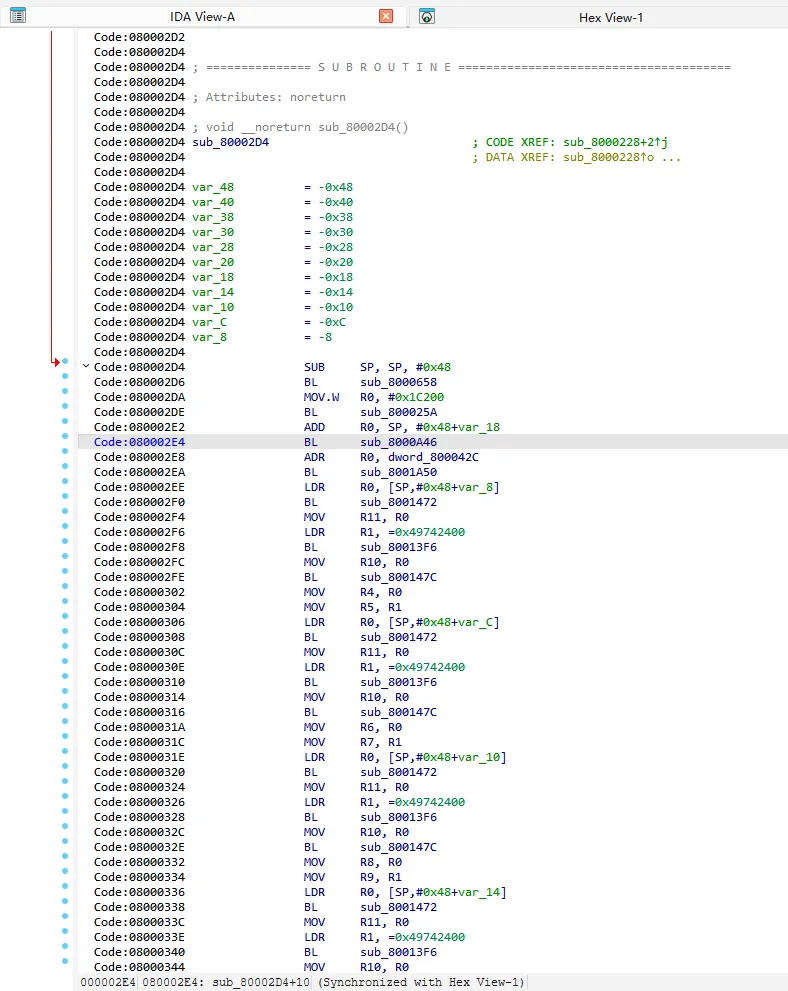Toggle breakpoint dot at Code:080002D6 line

(65, 376)
